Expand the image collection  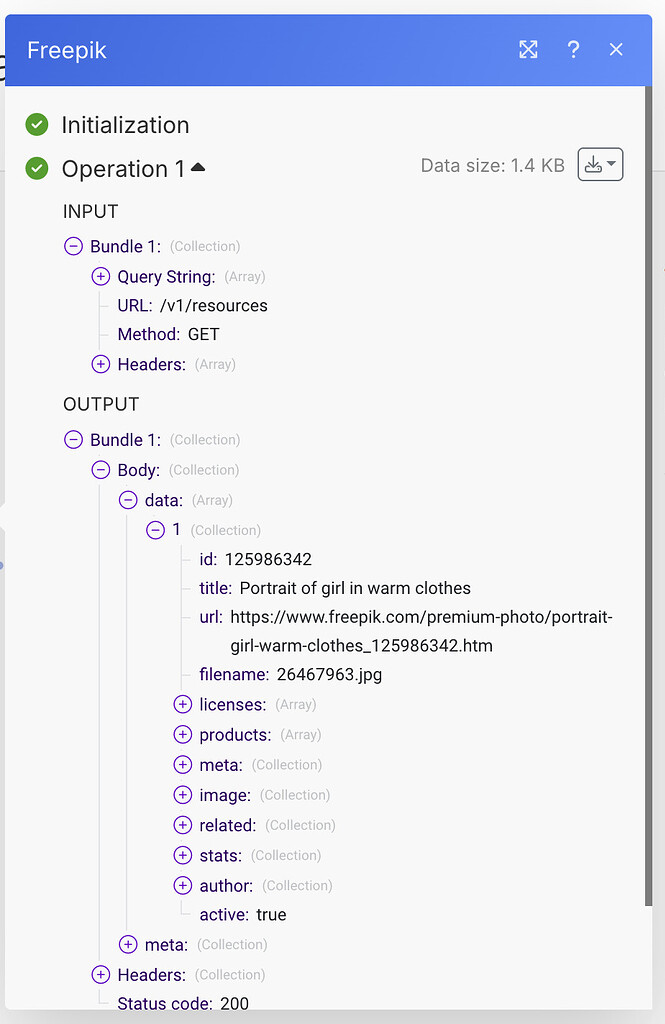pyautogui.click(x=182, y=794)
